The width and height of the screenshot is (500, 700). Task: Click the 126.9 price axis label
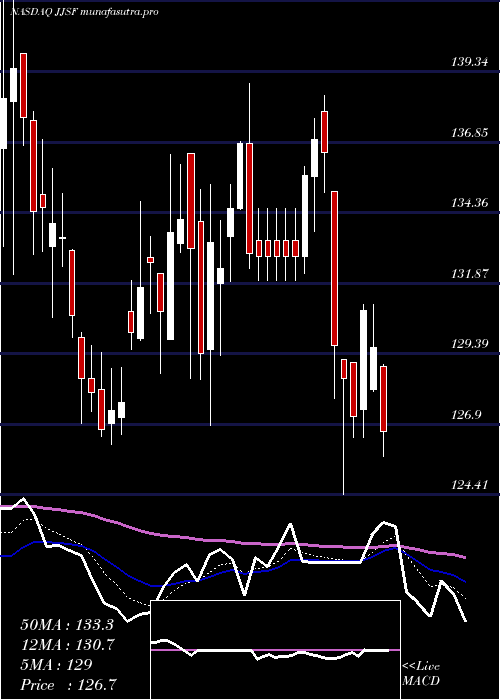point(466,415)
